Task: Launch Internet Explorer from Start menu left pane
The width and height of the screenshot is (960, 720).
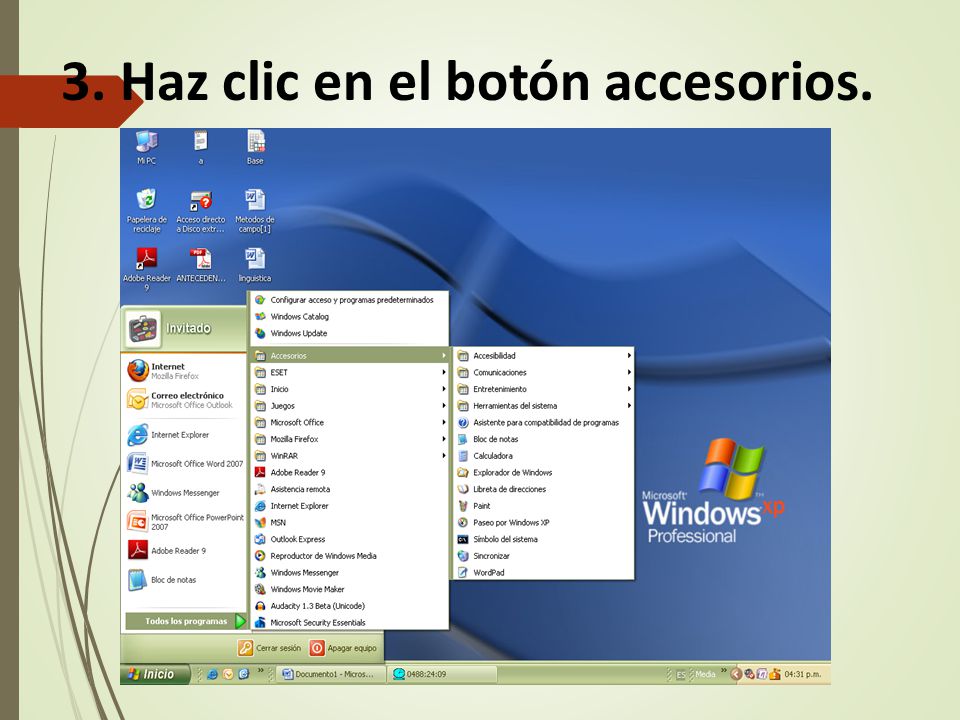Action: pos(185,435)
